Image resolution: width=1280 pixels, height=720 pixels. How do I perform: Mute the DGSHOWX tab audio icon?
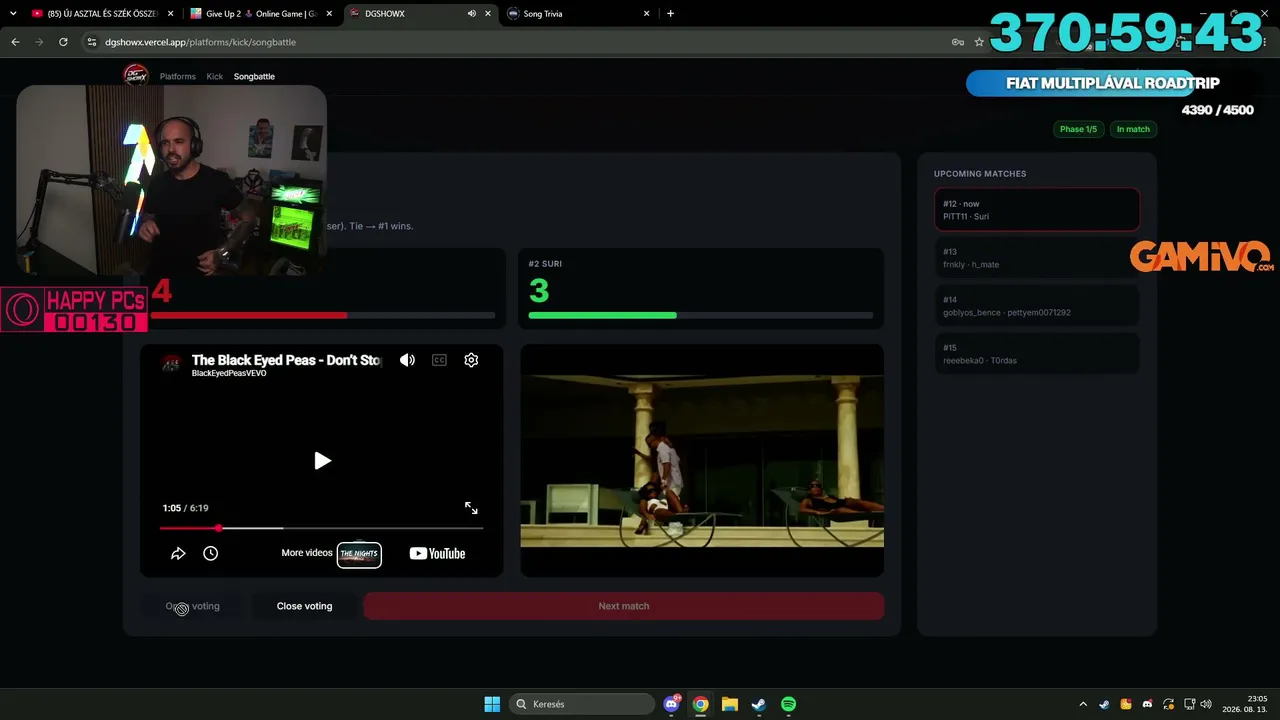coord(471,14)
